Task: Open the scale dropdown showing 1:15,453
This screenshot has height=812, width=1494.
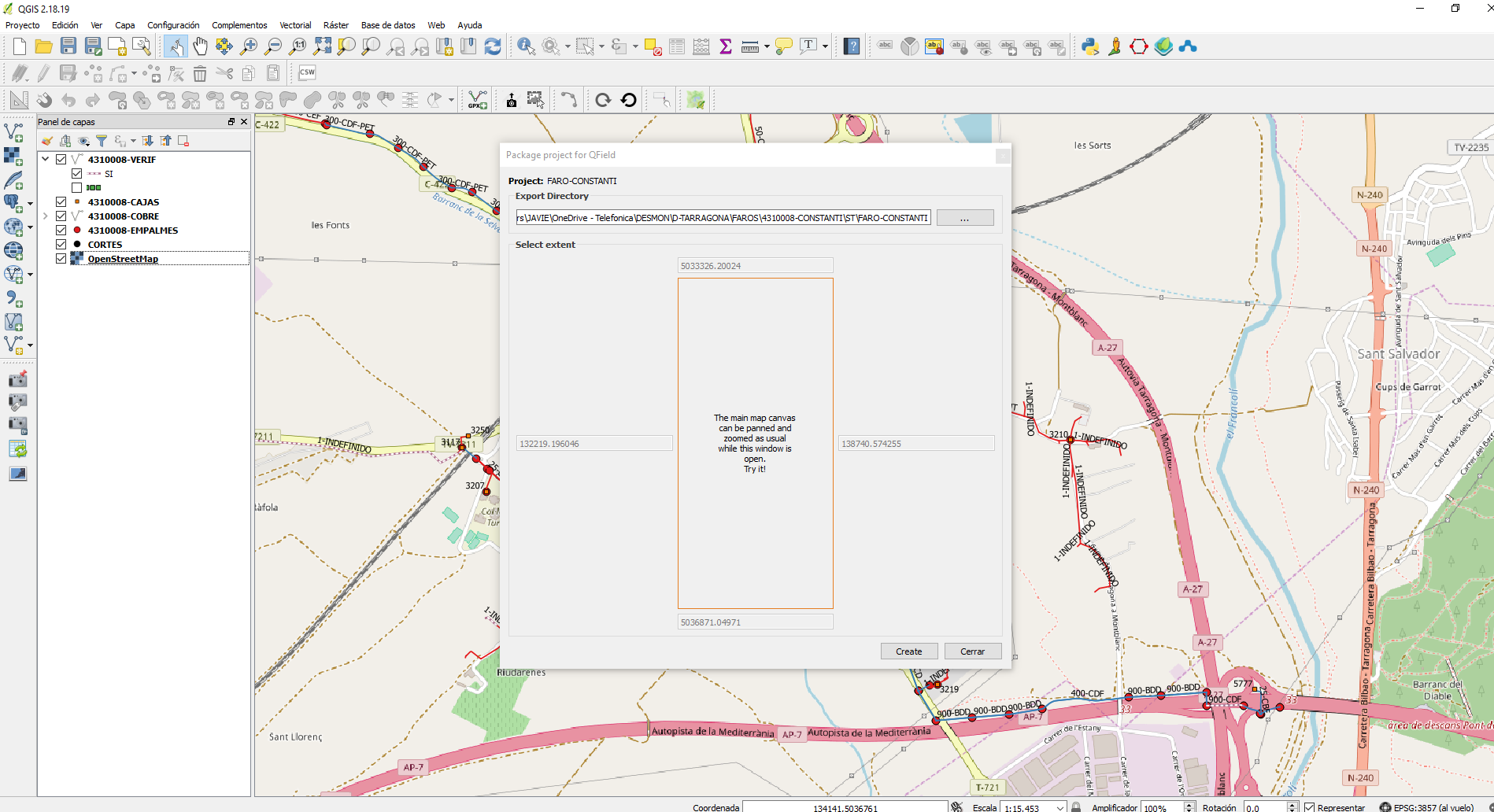Action: pos(1059,807)
